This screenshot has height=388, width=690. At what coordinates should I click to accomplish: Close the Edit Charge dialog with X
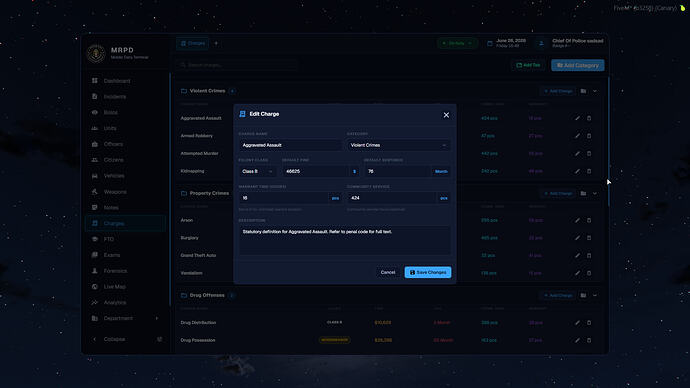point(446,115)
